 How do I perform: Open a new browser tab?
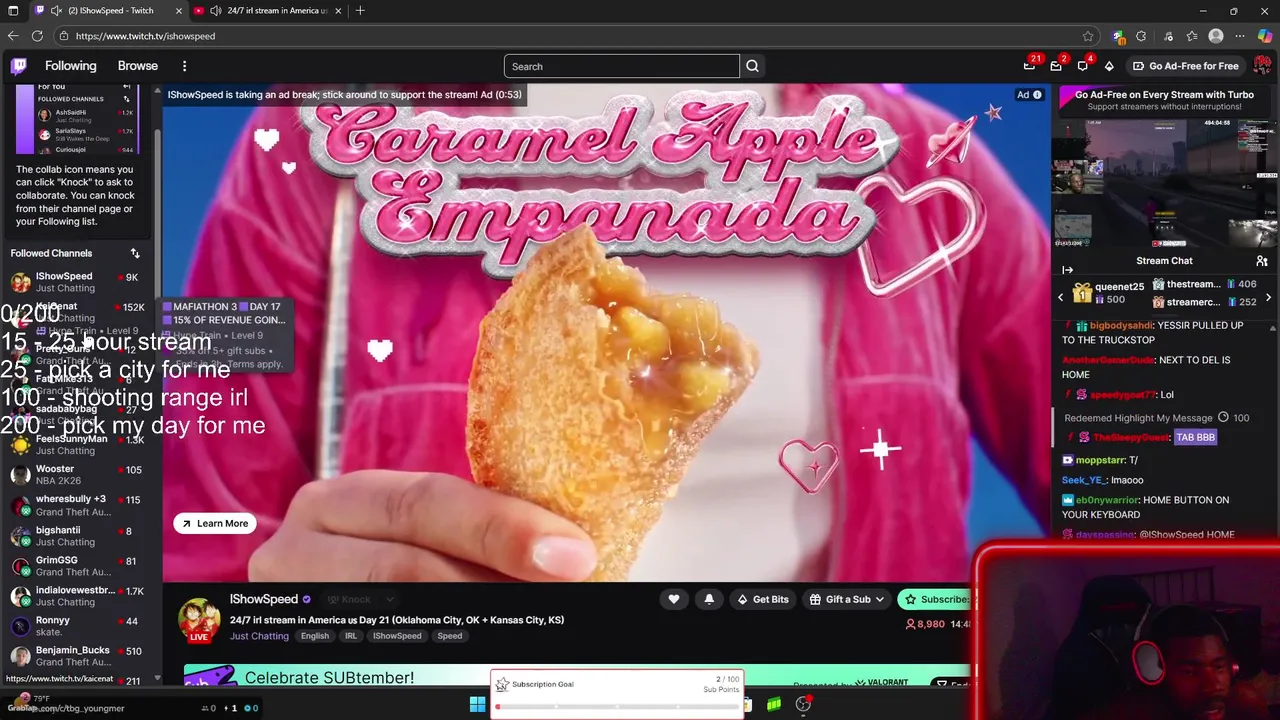360,11
